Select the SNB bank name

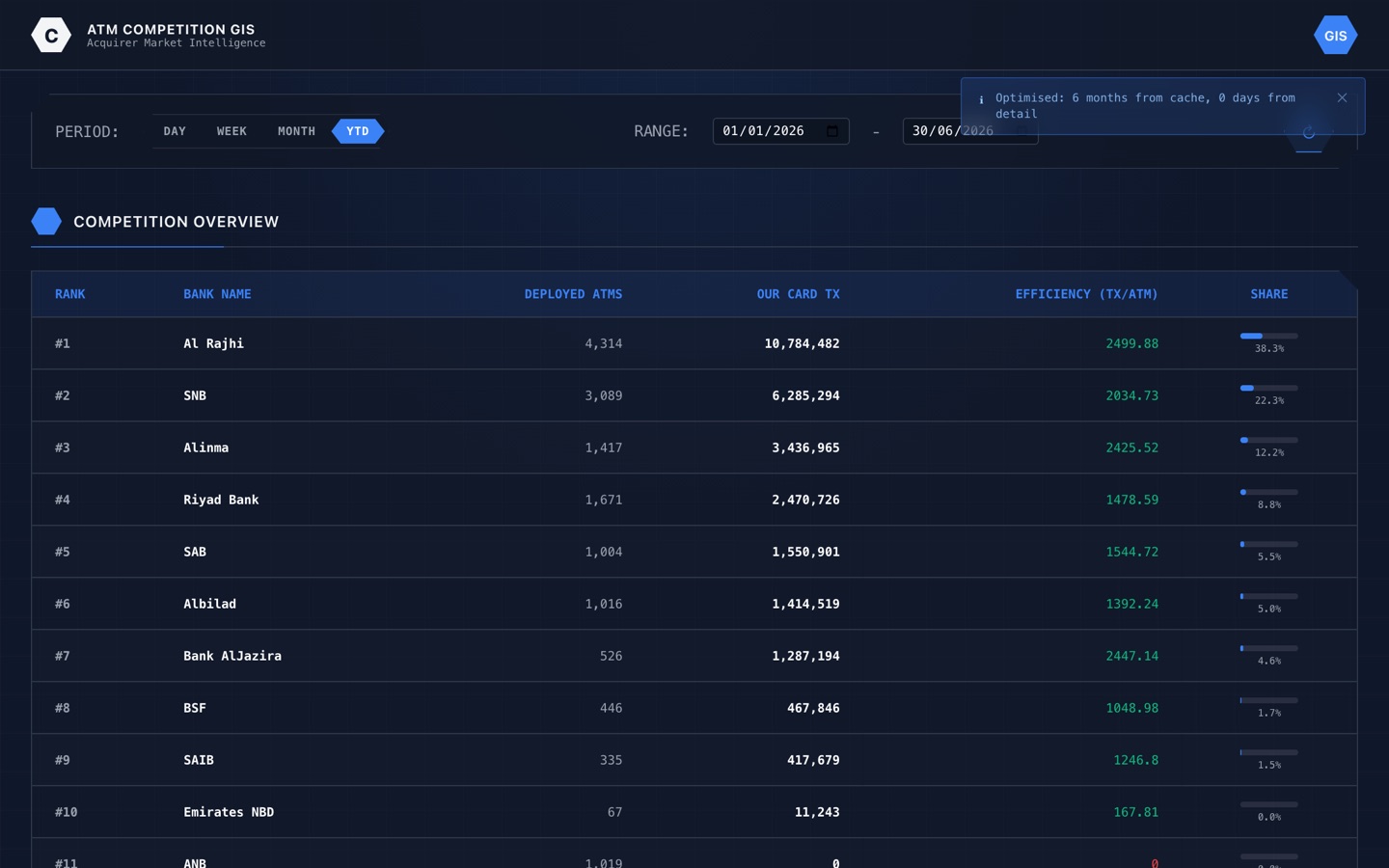(195, 395)
